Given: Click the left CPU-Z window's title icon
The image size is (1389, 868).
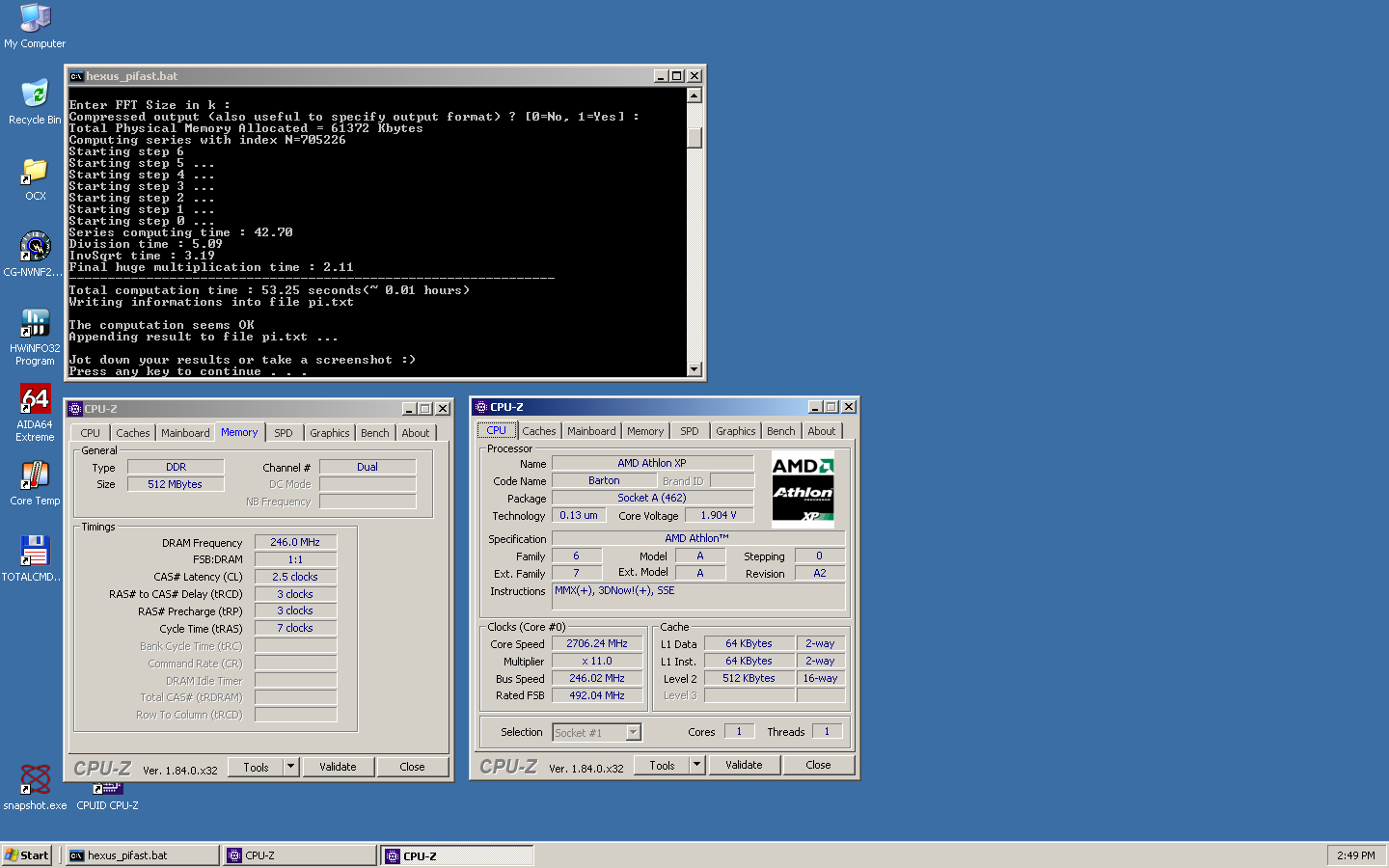Looking at the screenshot, I should pos(75,409).
